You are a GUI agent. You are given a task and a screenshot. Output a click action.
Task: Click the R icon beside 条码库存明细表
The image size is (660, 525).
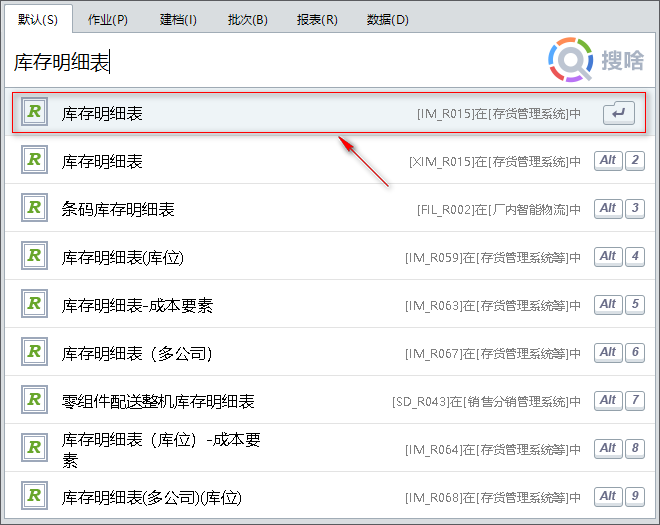pyautogui.click(x=35, y=208)
